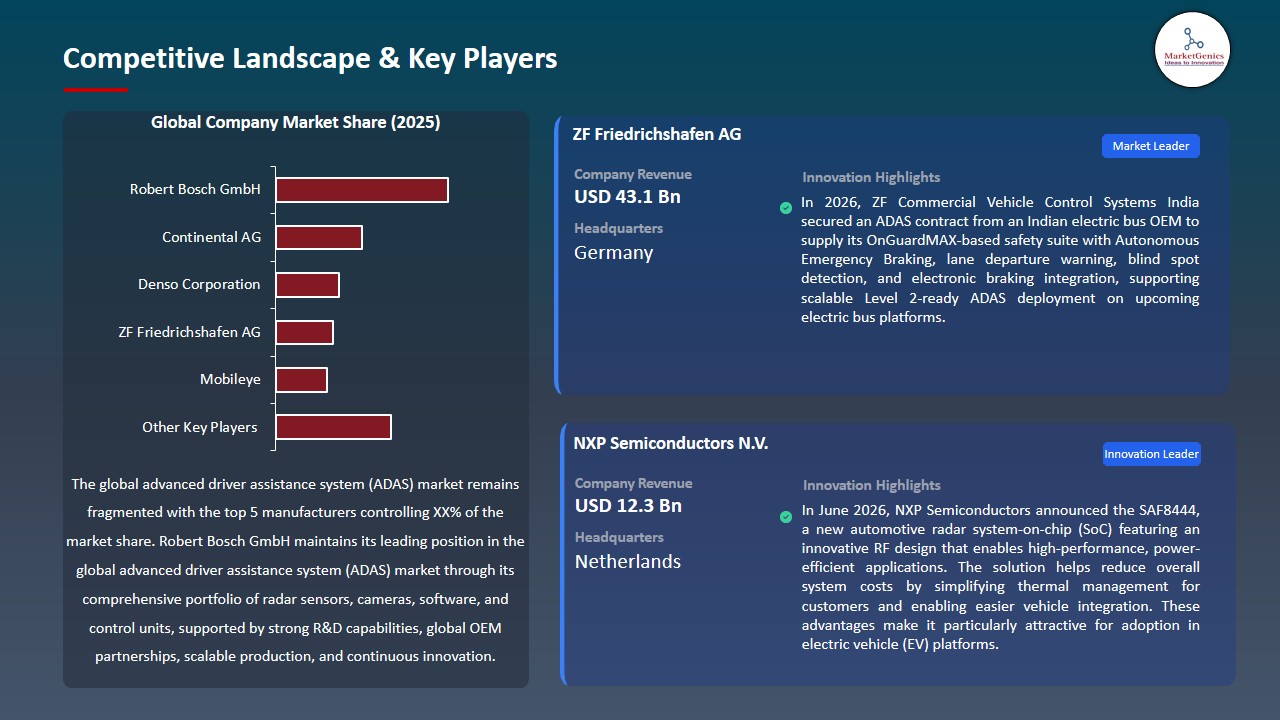Viewport: 1280px width, 720px height.
Task: Click the ZF Friedrichshafen AG chart bar
Action: [305, 332]
